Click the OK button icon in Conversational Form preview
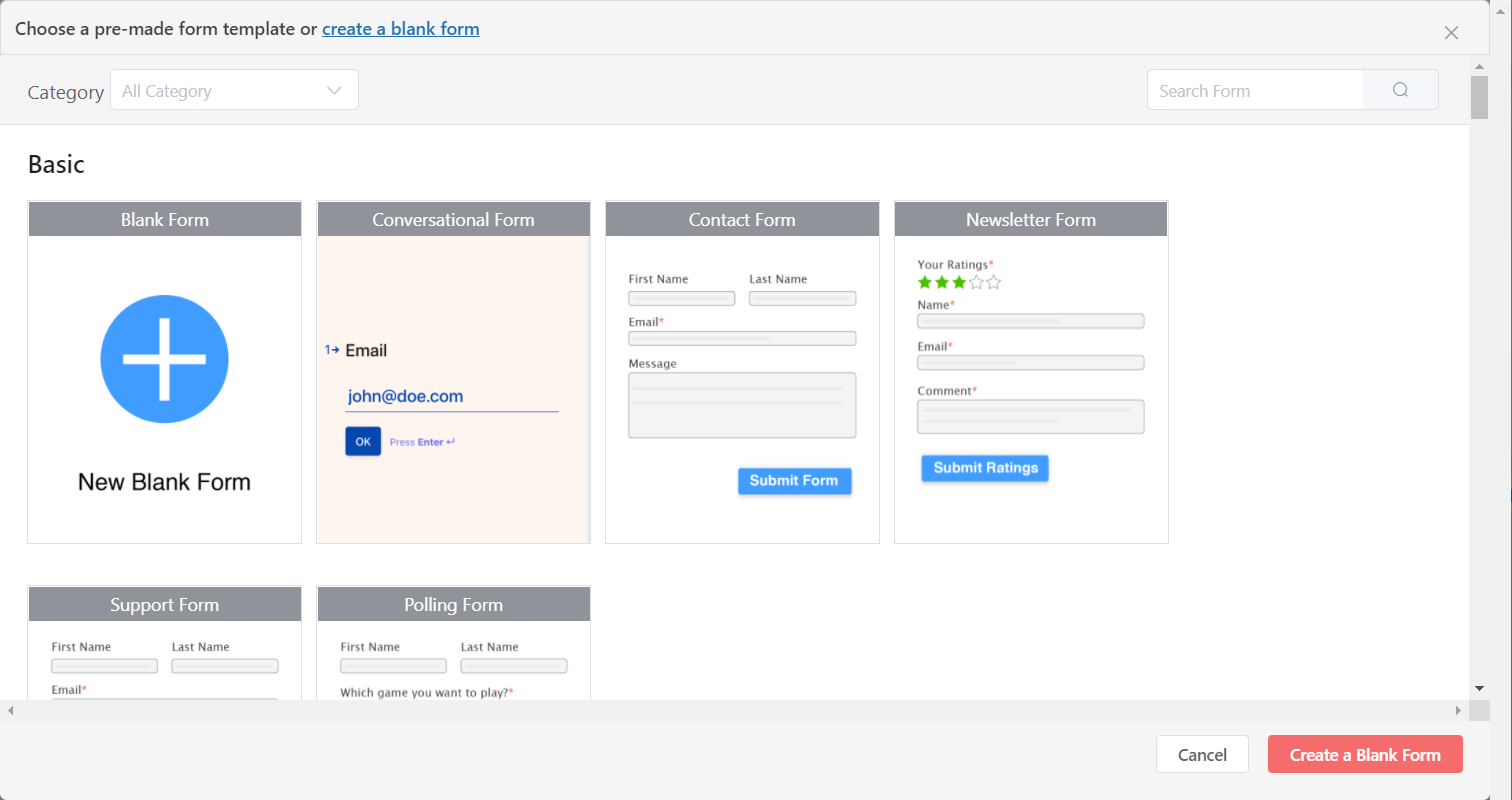Image resolution: width=1512 pixels, height=800 pixels. point(362,441)
